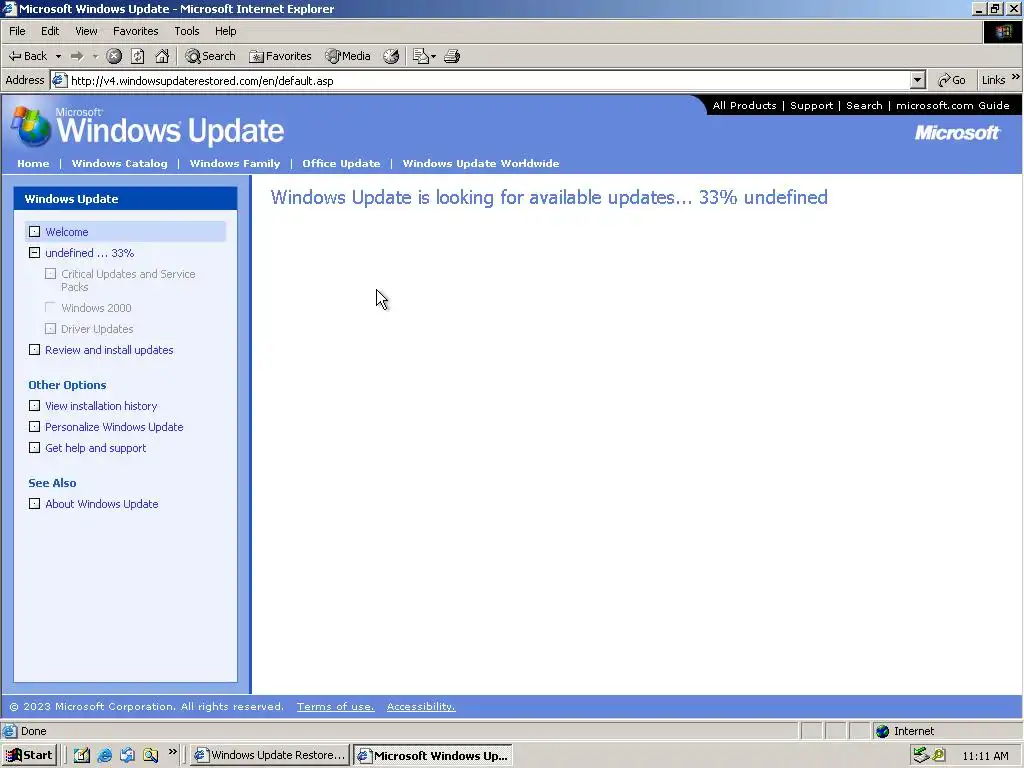Refresh the page with the Refresh icon
1024x768 pixels.
point(138,56)
